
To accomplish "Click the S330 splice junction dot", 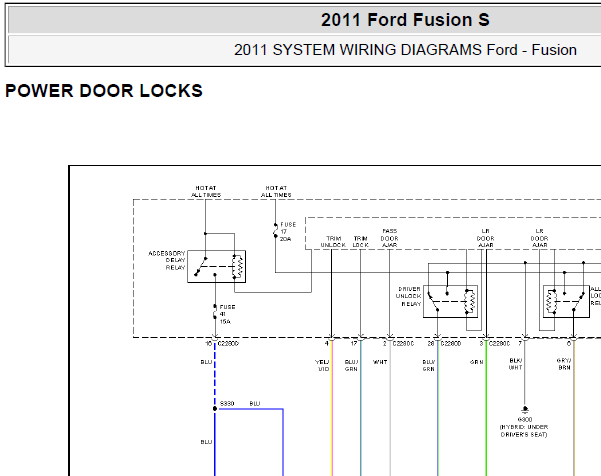I will pyautogui.click(x=215, y=409).
